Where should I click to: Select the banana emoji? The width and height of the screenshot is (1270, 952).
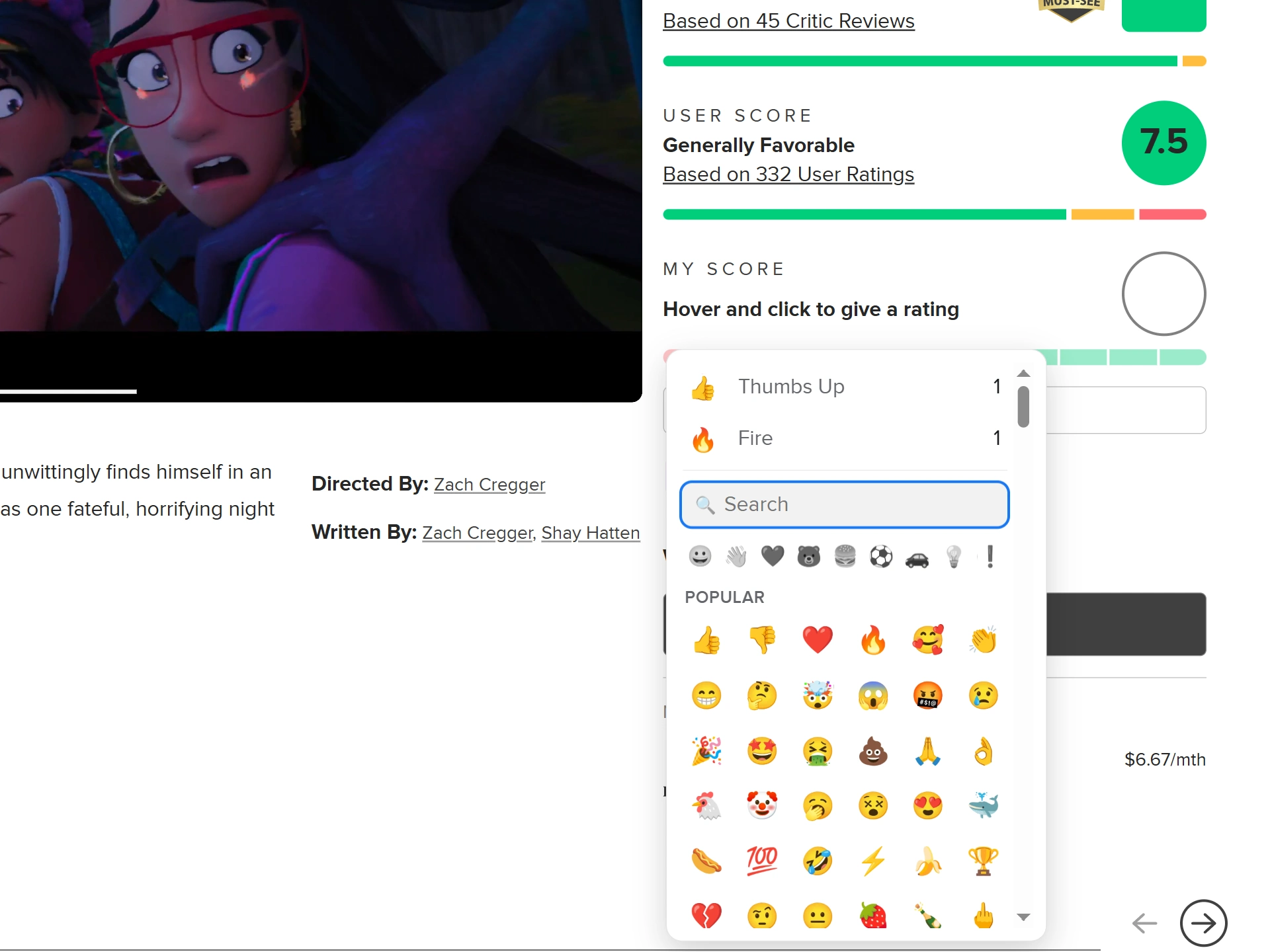[x=928, y=861]
